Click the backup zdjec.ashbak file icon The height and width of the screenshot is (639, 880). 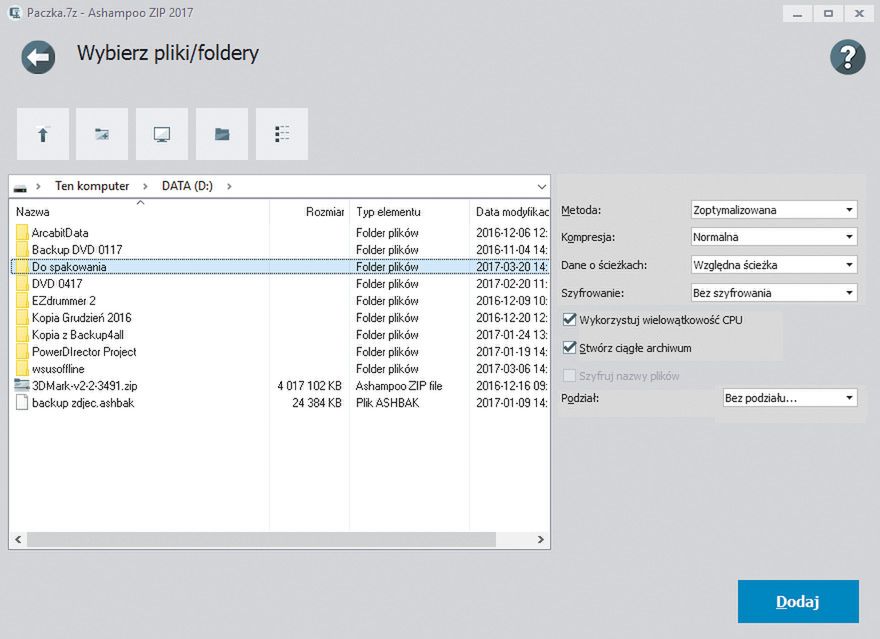[22, 402]
